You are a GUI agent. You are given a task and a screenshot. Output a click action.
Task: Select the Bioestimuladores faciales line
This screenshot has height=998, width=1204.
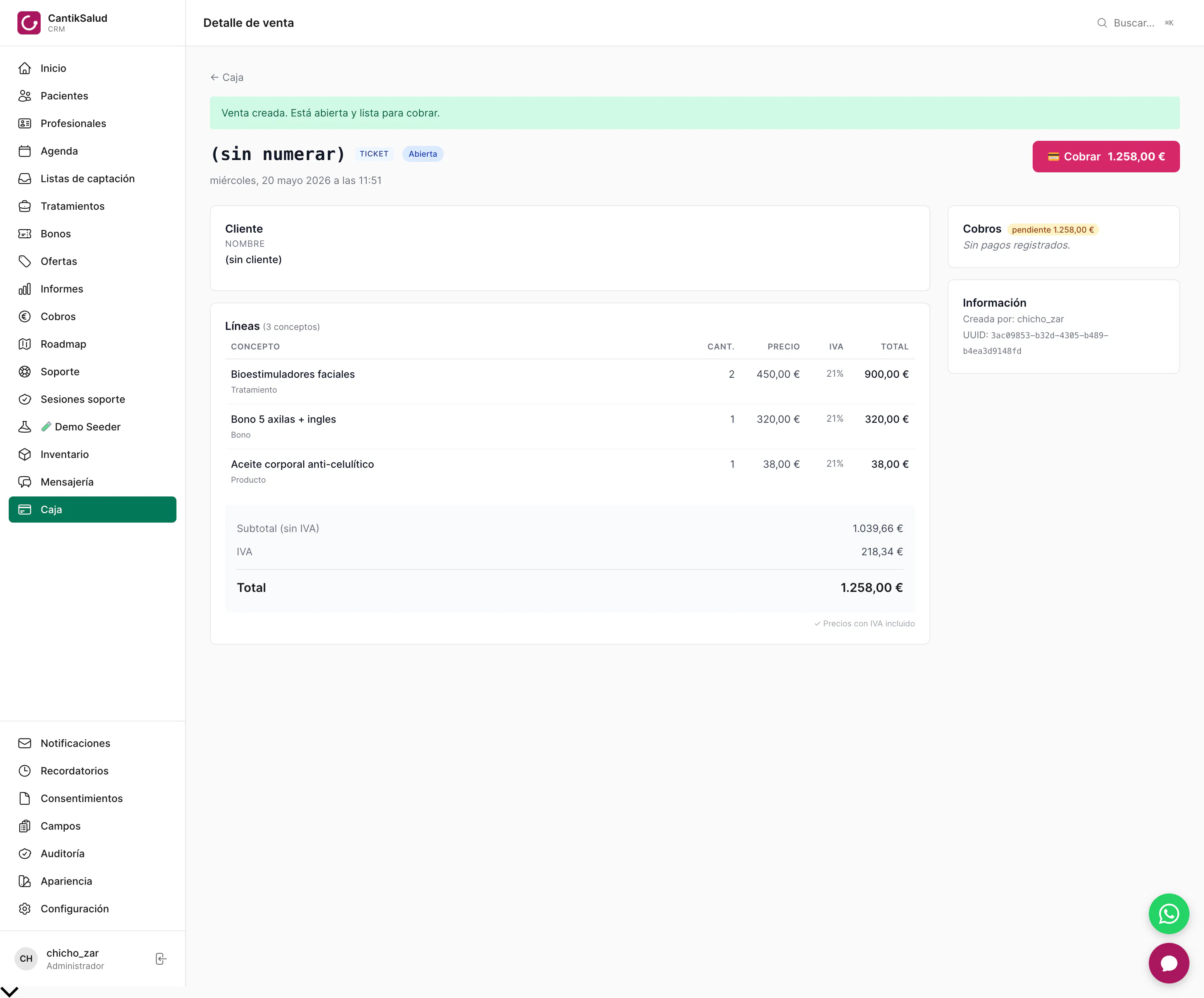pyautogui.click(x=570, y=381)
